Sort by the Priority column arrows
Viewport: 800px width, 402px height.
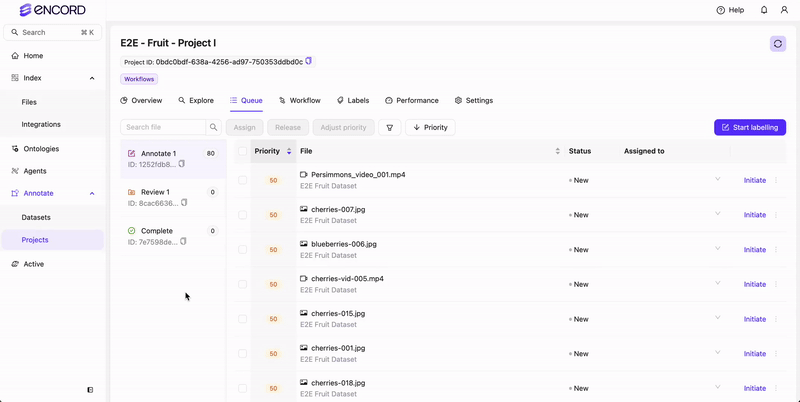point(289,151)
